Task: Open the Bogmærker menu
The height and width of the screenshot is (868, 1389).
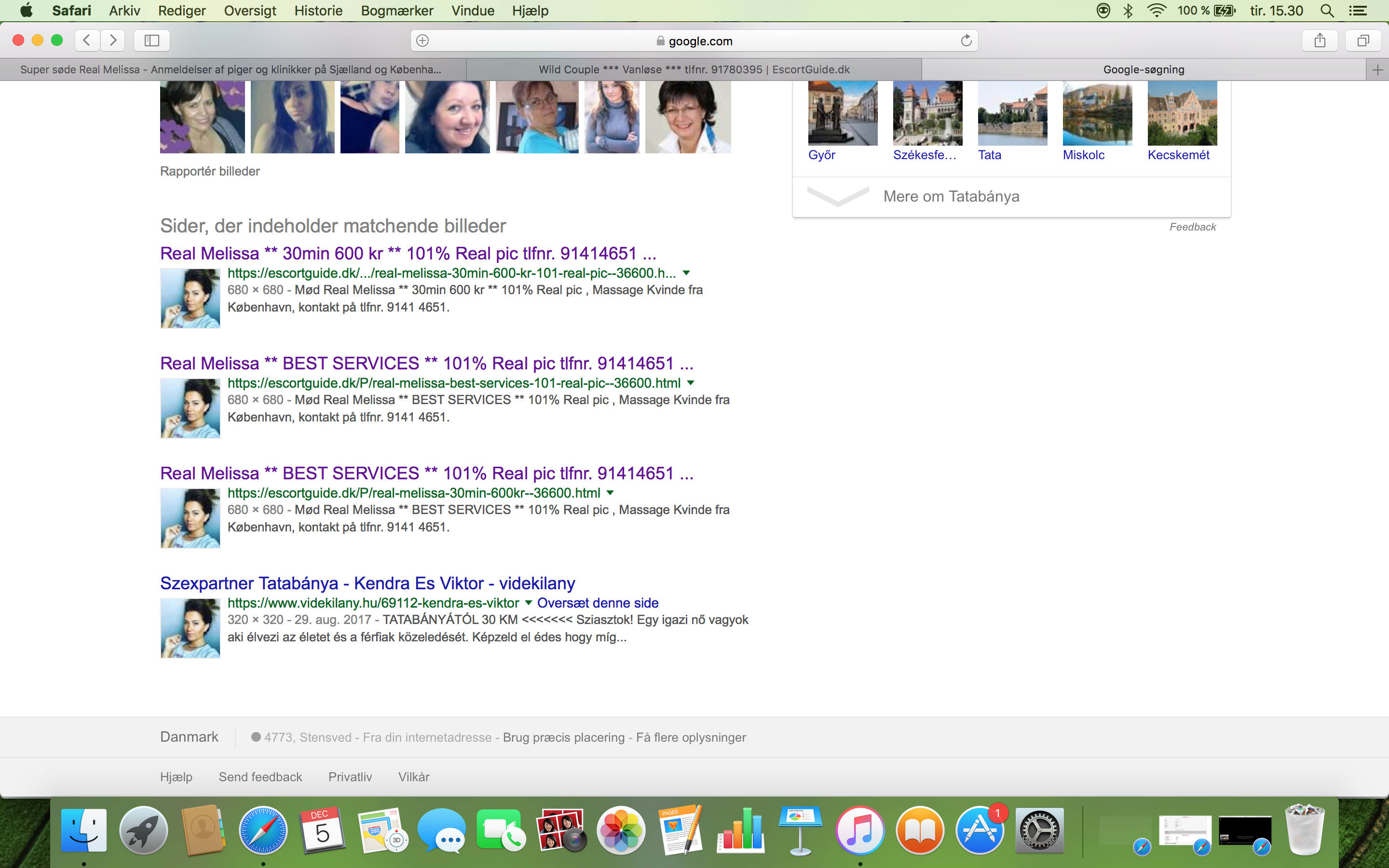Action: [x=396, y=10]
